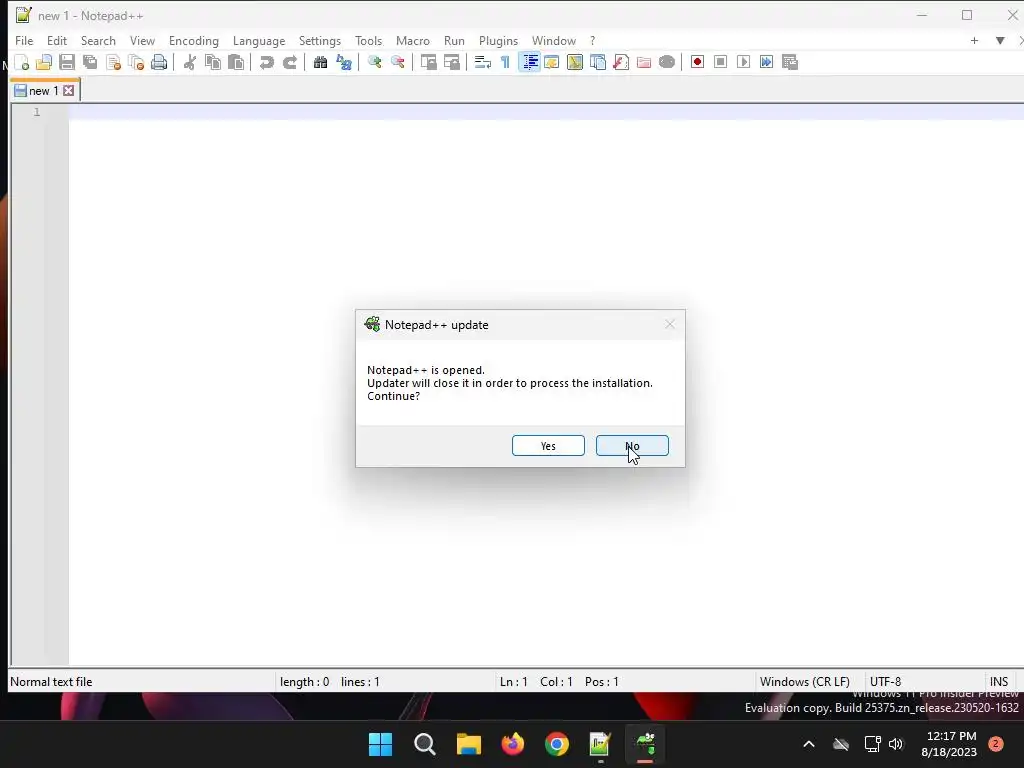The image size is (1024, 768).
Task: Click the Monitoring eye toolbar icon
Action: pyautogui.click(x=667, y=62)
